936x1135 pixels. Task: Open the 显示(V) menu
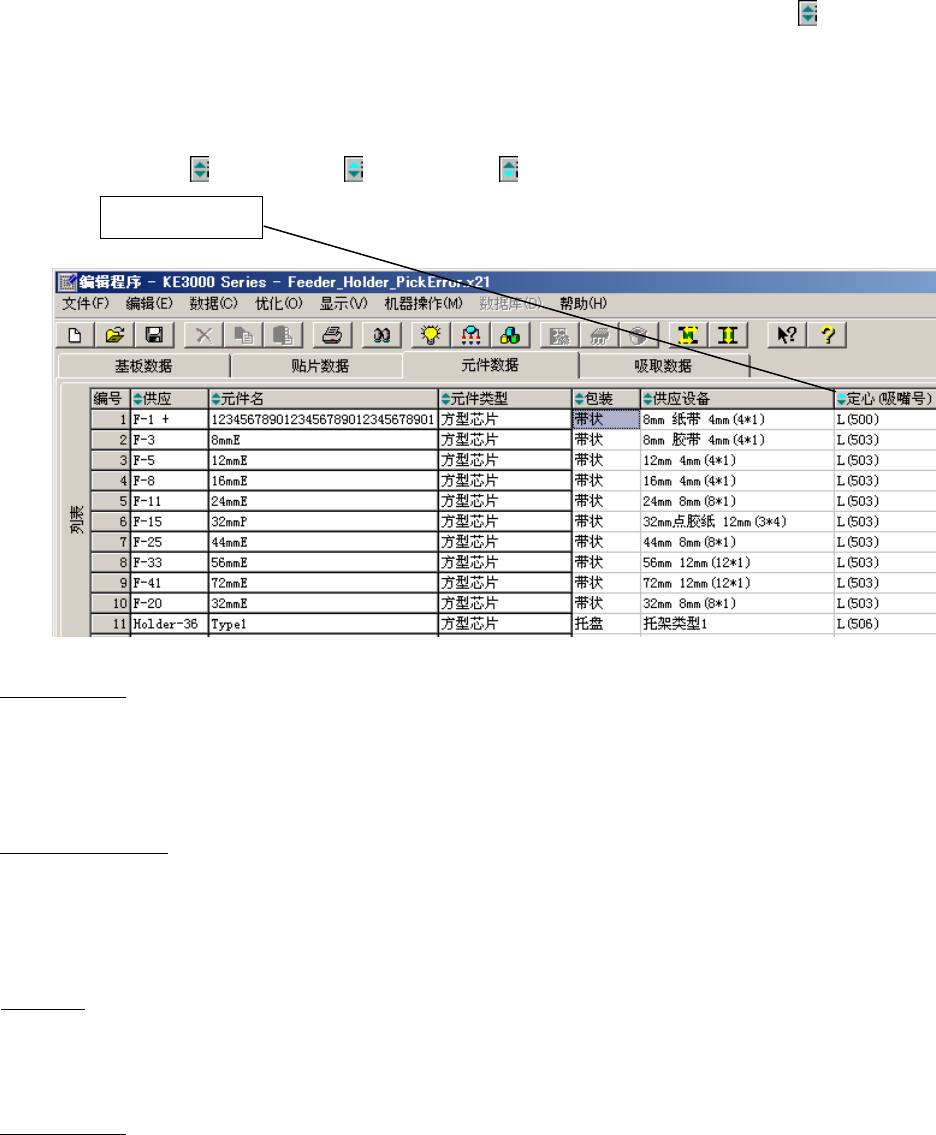click(344, 303)
